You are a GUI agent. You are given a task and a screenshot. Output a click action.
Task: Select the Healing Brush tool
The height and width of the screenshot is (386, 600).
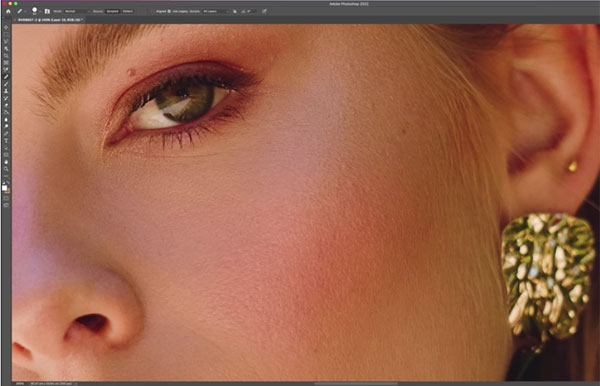[x=6, y=77]
